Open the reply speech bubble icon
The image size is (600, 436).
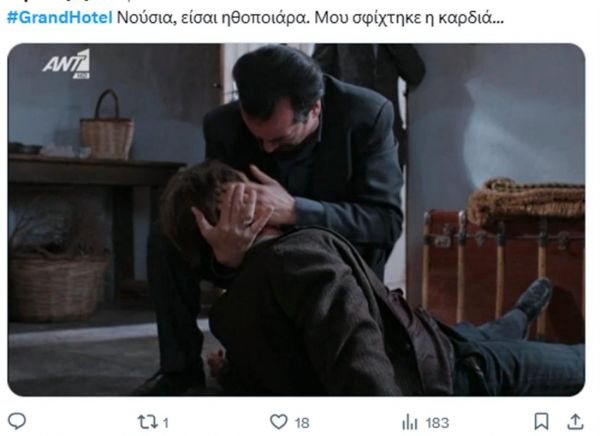point(17,421)
